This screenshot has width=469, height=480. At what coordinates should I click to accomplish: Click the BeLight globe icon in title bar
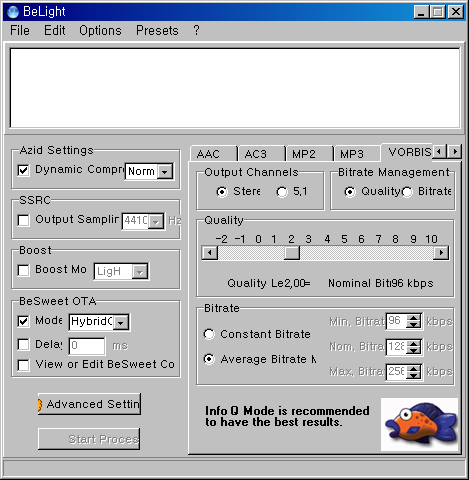(13, 12)
